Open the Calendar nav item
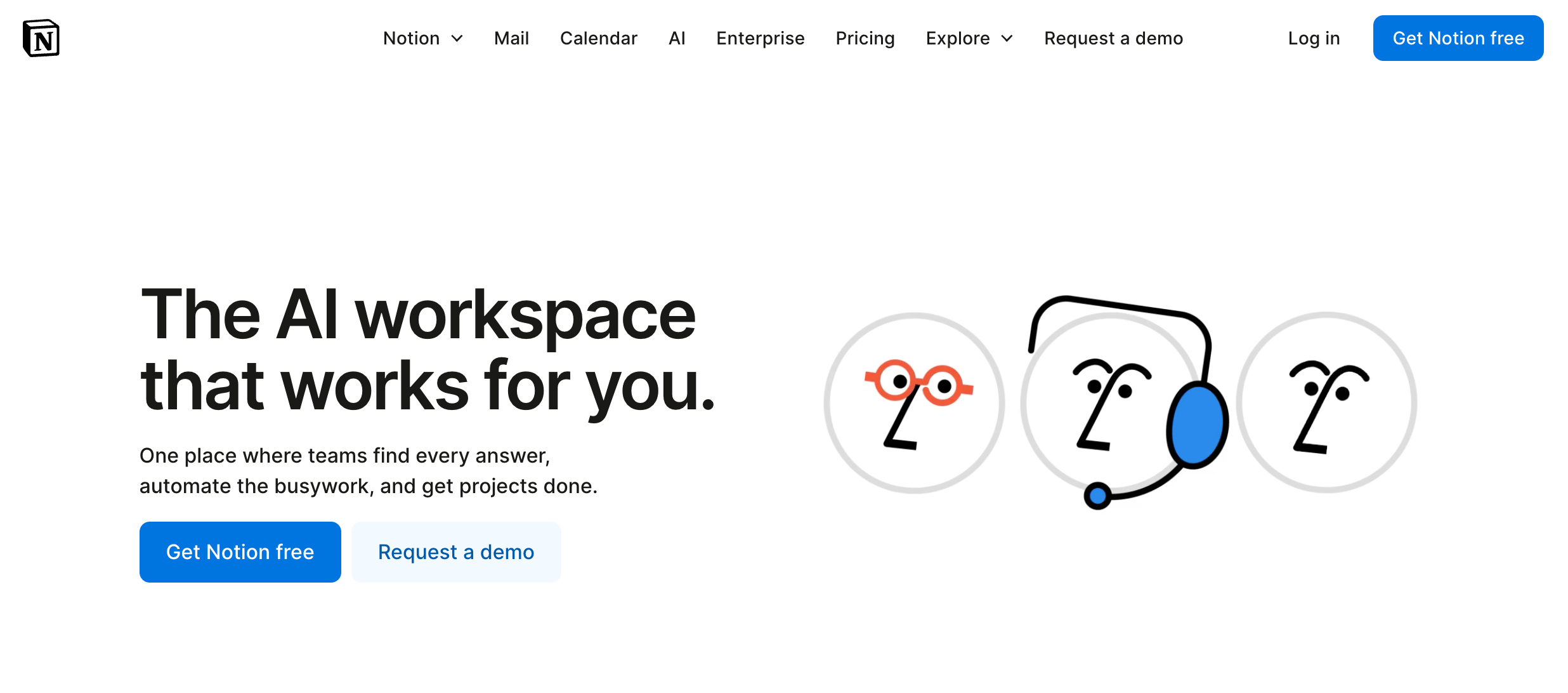The image size is (1568, 693). (x=598, y=39)
